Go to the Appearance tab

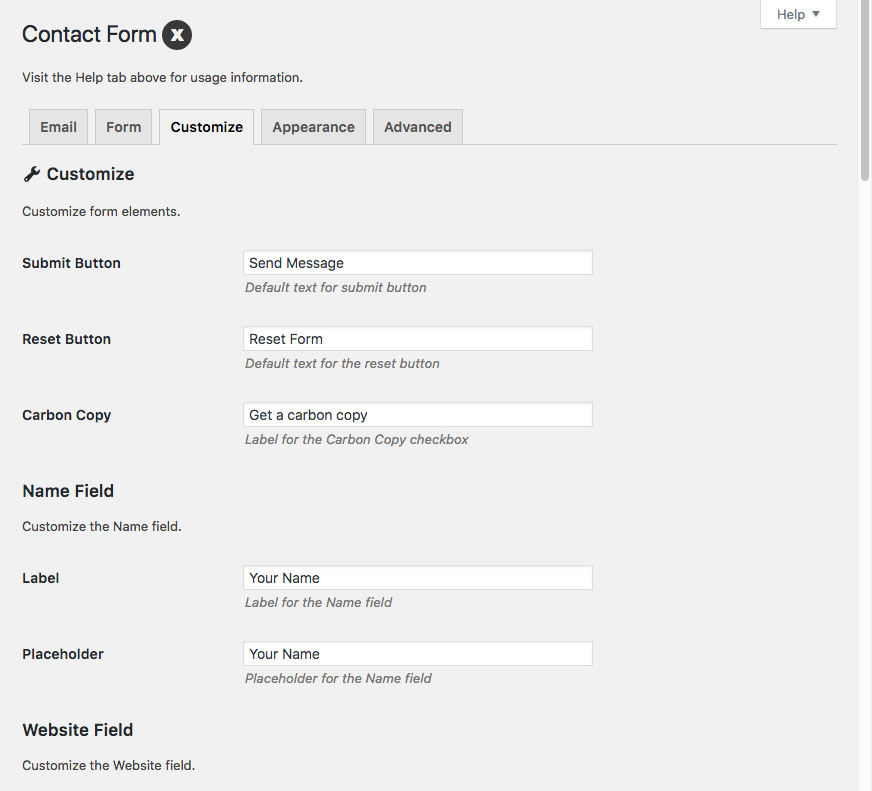tap(313, 127)
